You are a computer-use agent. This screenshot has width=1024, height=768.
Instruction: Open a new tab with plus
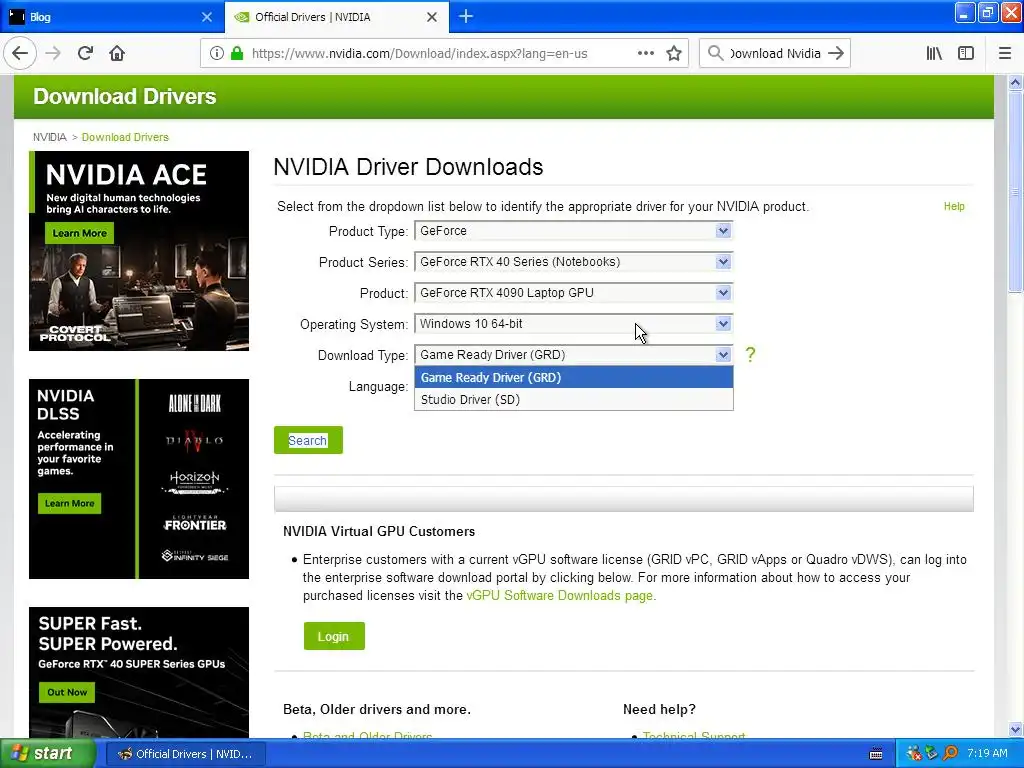pyautogui.click(x=466, y=16)
